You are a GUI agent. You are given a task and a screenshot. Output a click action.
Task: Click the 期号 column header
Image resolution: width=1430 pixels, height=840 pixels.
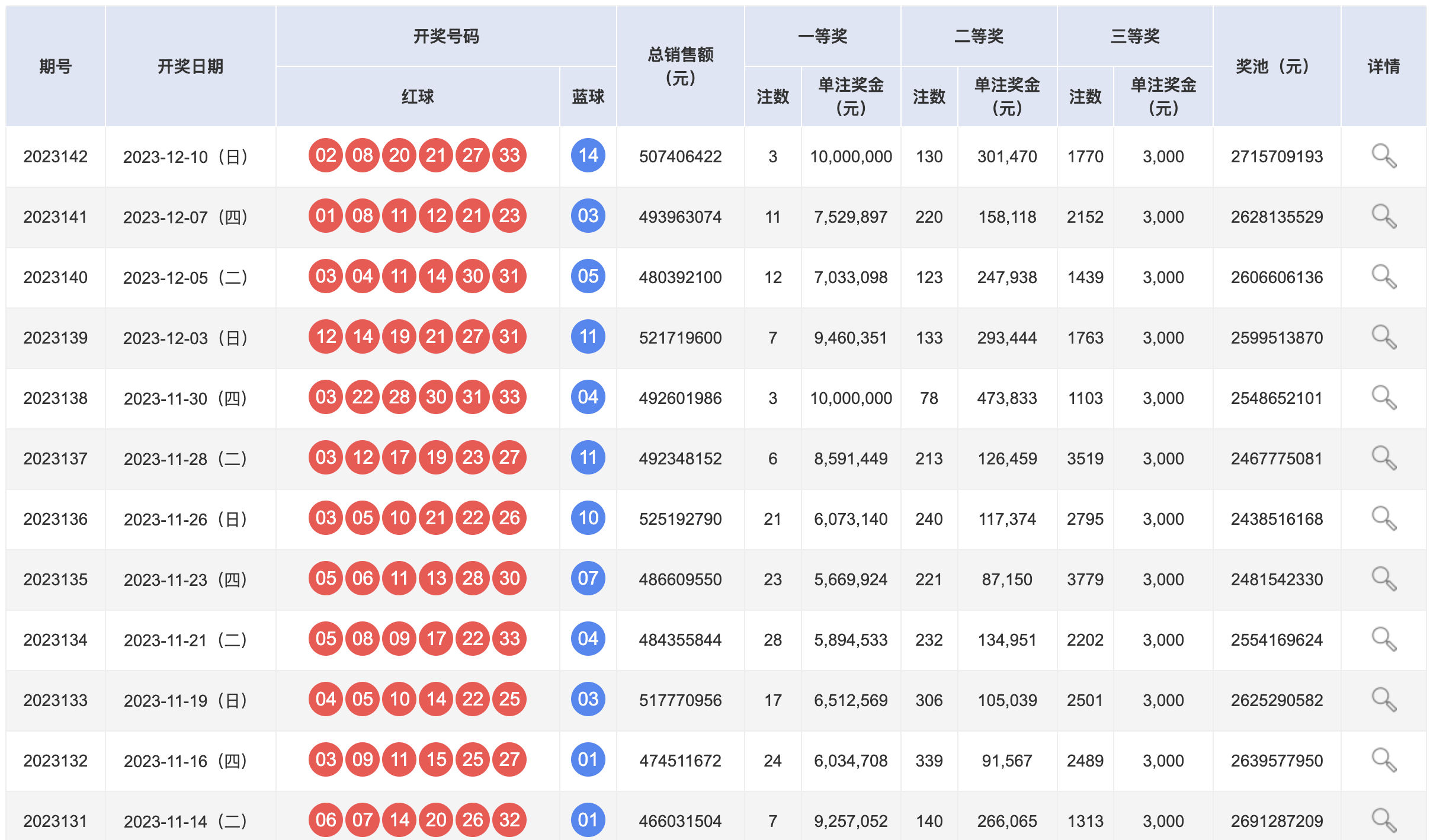coord(56,66)
